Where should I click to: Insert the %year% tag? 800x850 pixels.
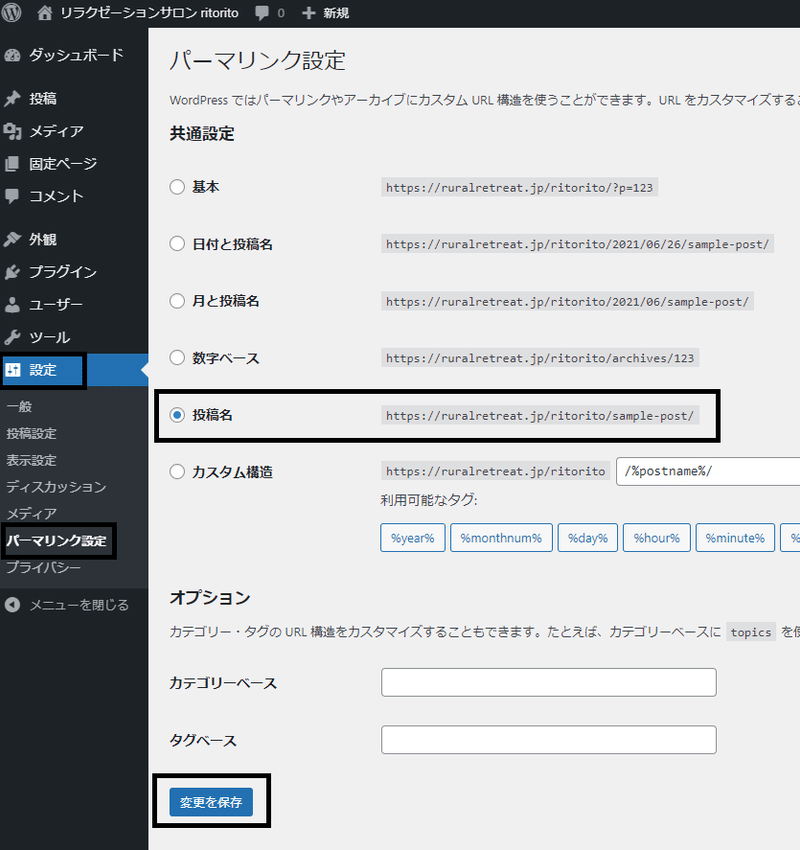point(412,538)
